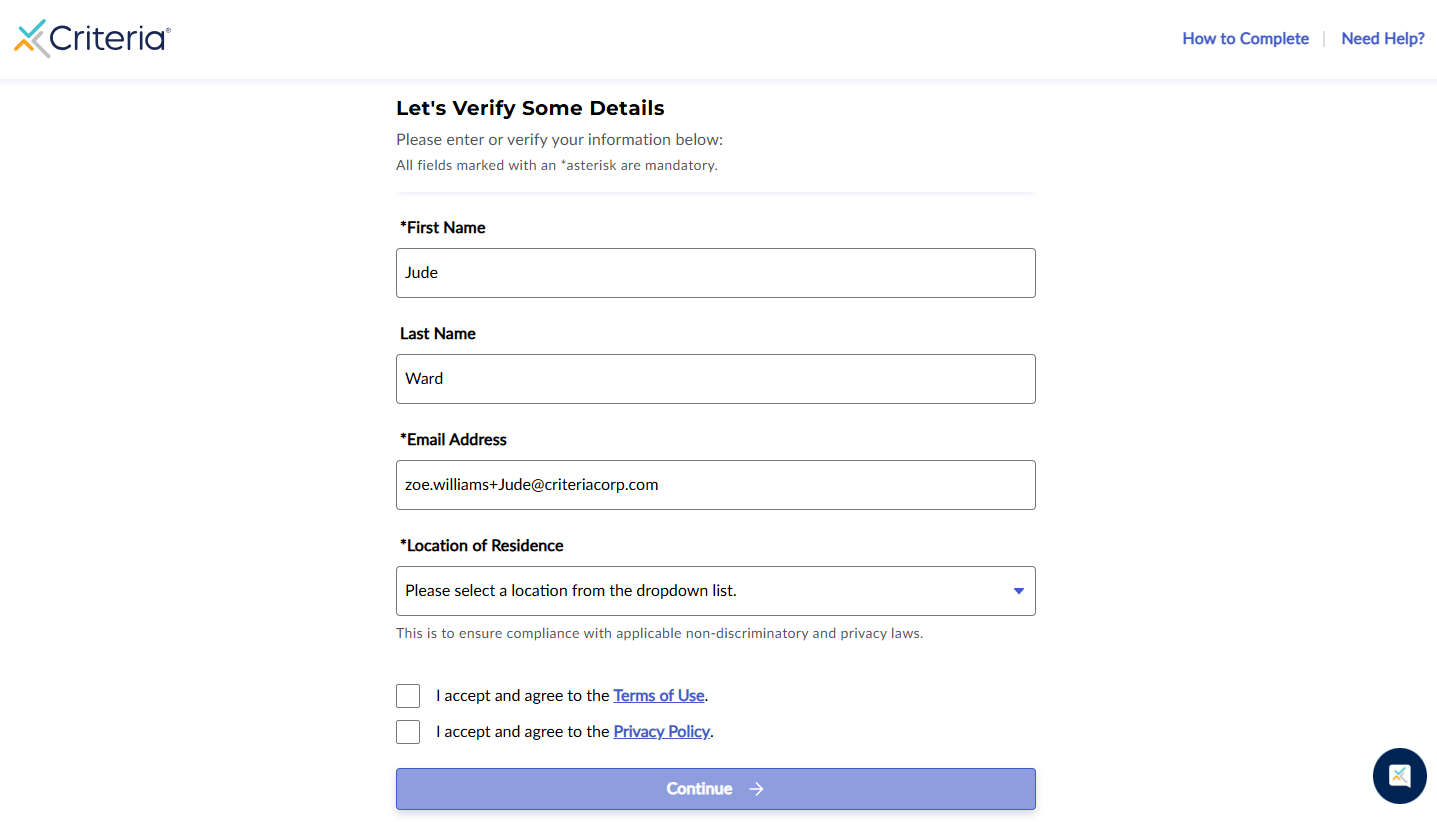Click the Need Help? link

(x=1382, y=39)
